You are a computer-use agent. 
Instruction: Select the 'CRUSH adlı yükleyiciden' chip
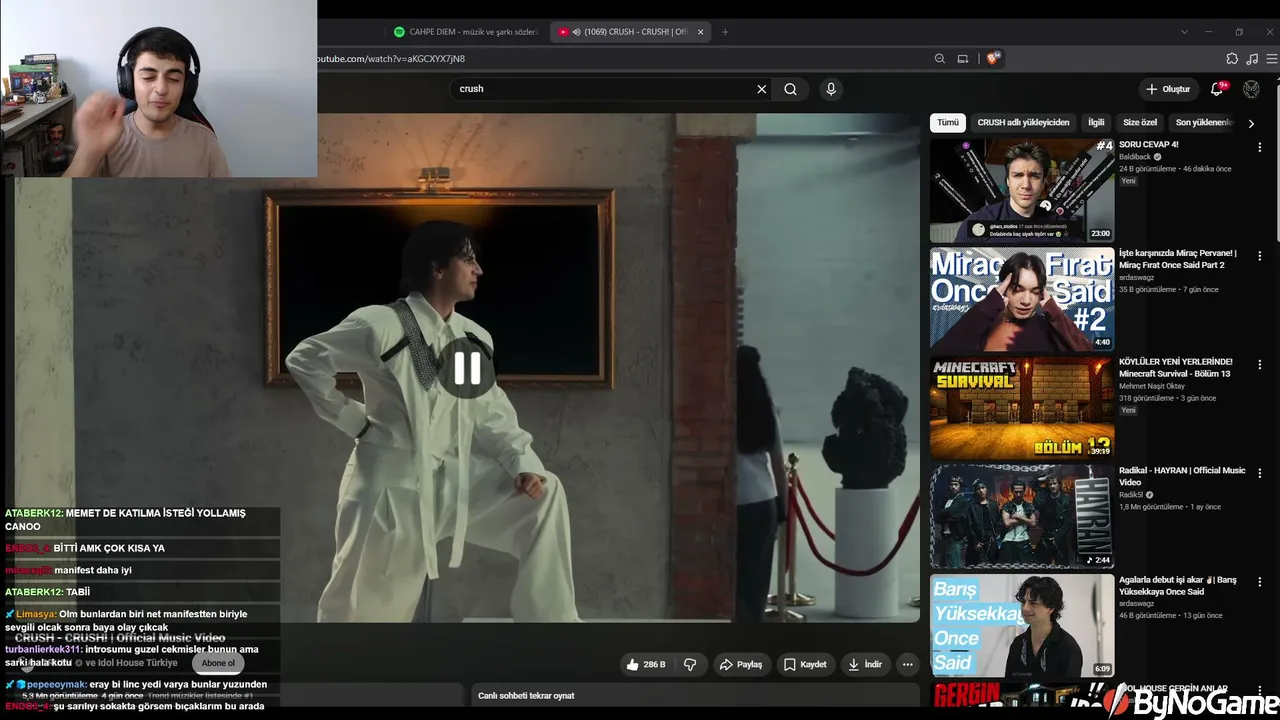[x=1023, y=123]
